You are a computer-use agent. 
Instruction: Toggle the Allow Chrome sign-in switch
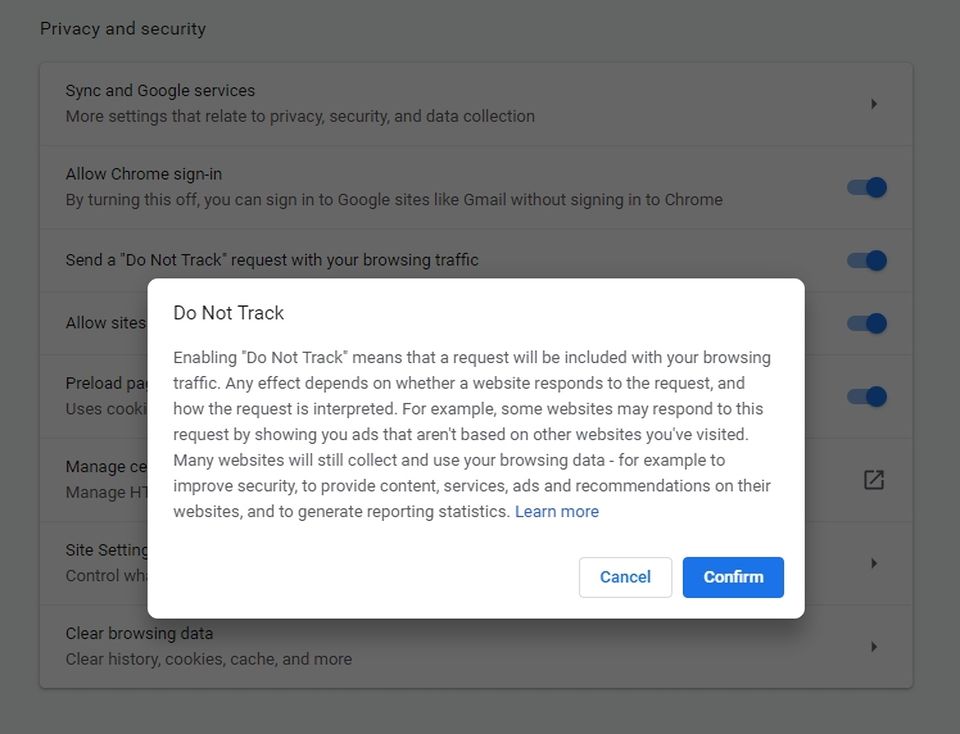click(866, 187)
